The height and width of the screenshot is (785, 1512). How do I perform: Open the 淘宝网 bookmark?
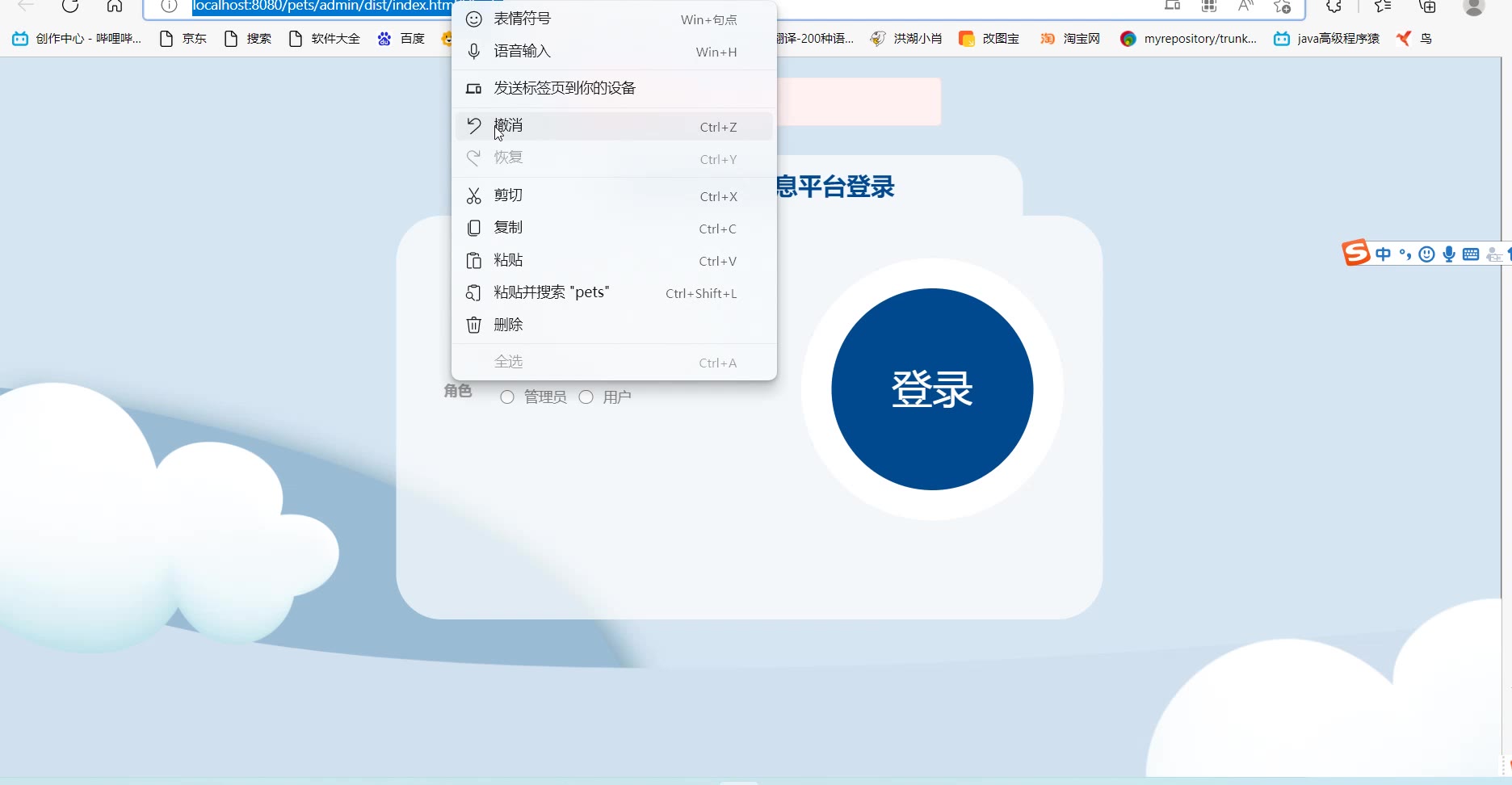(x=1070, y=38)
